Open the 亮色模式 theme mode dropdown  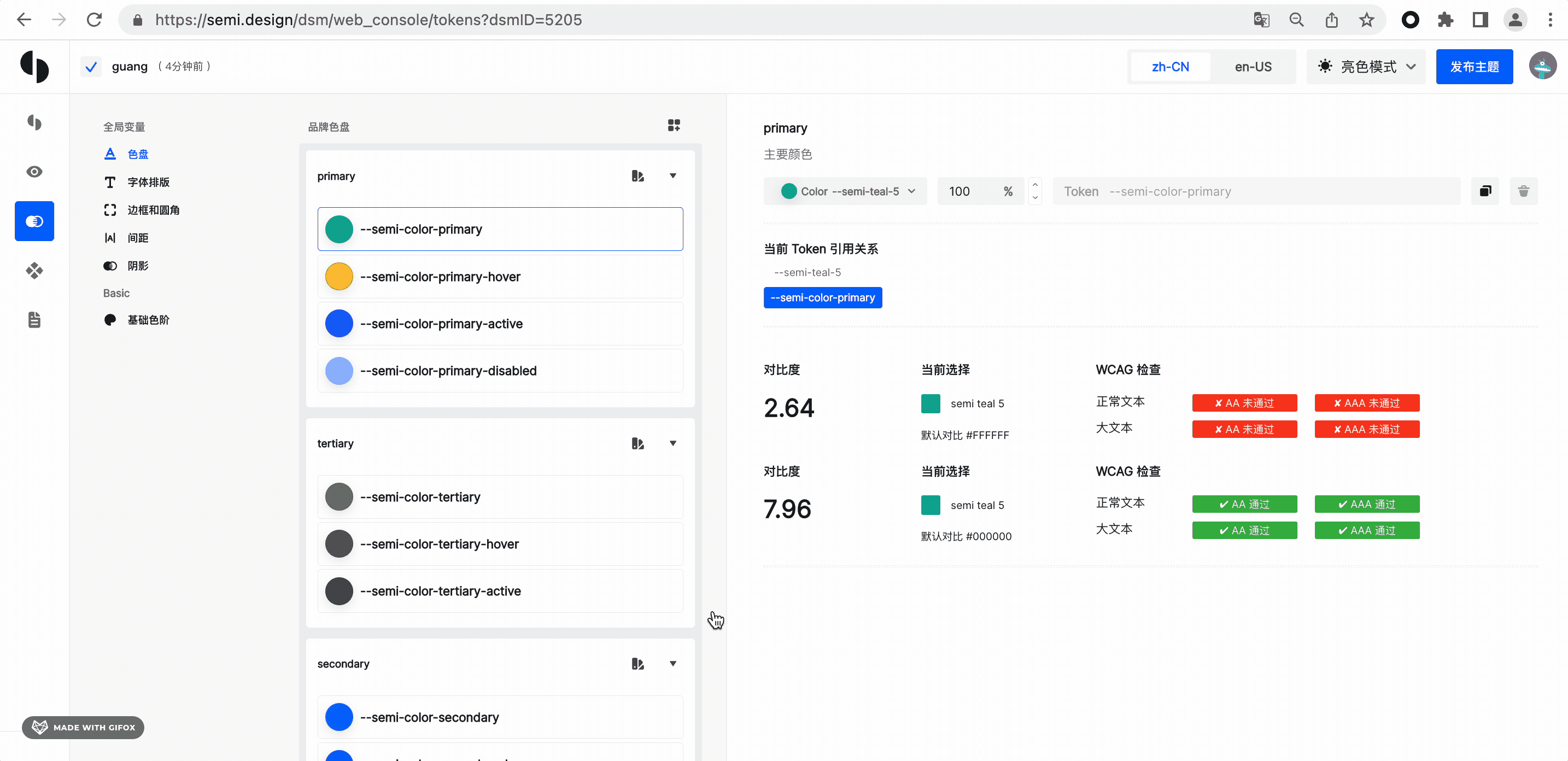coord(1366,66)
